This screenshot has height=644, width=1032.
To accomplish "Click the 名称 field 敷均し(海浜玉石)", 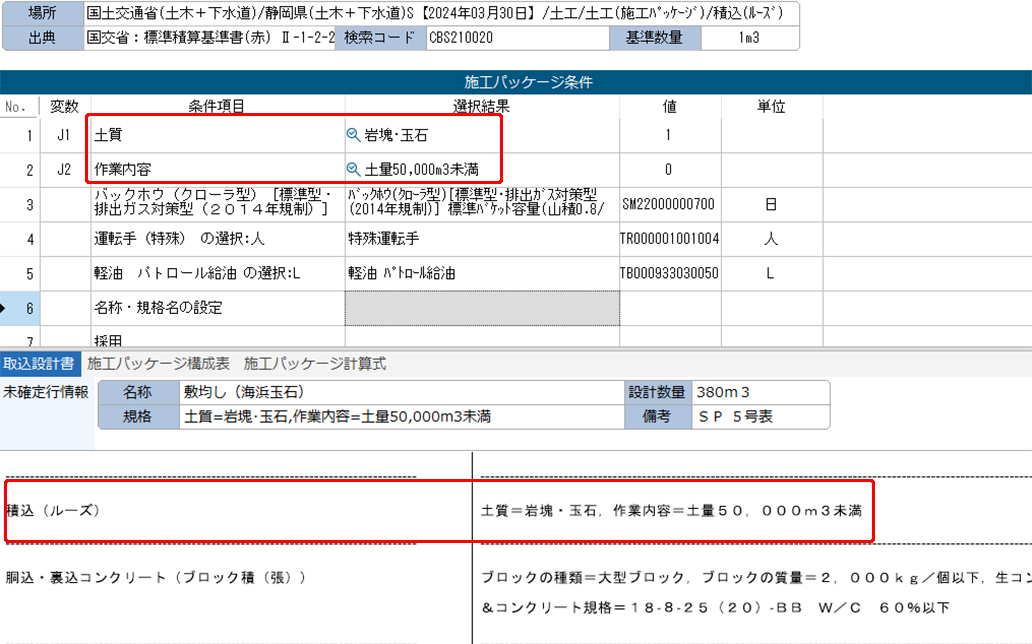I will (x=400, y=392).
